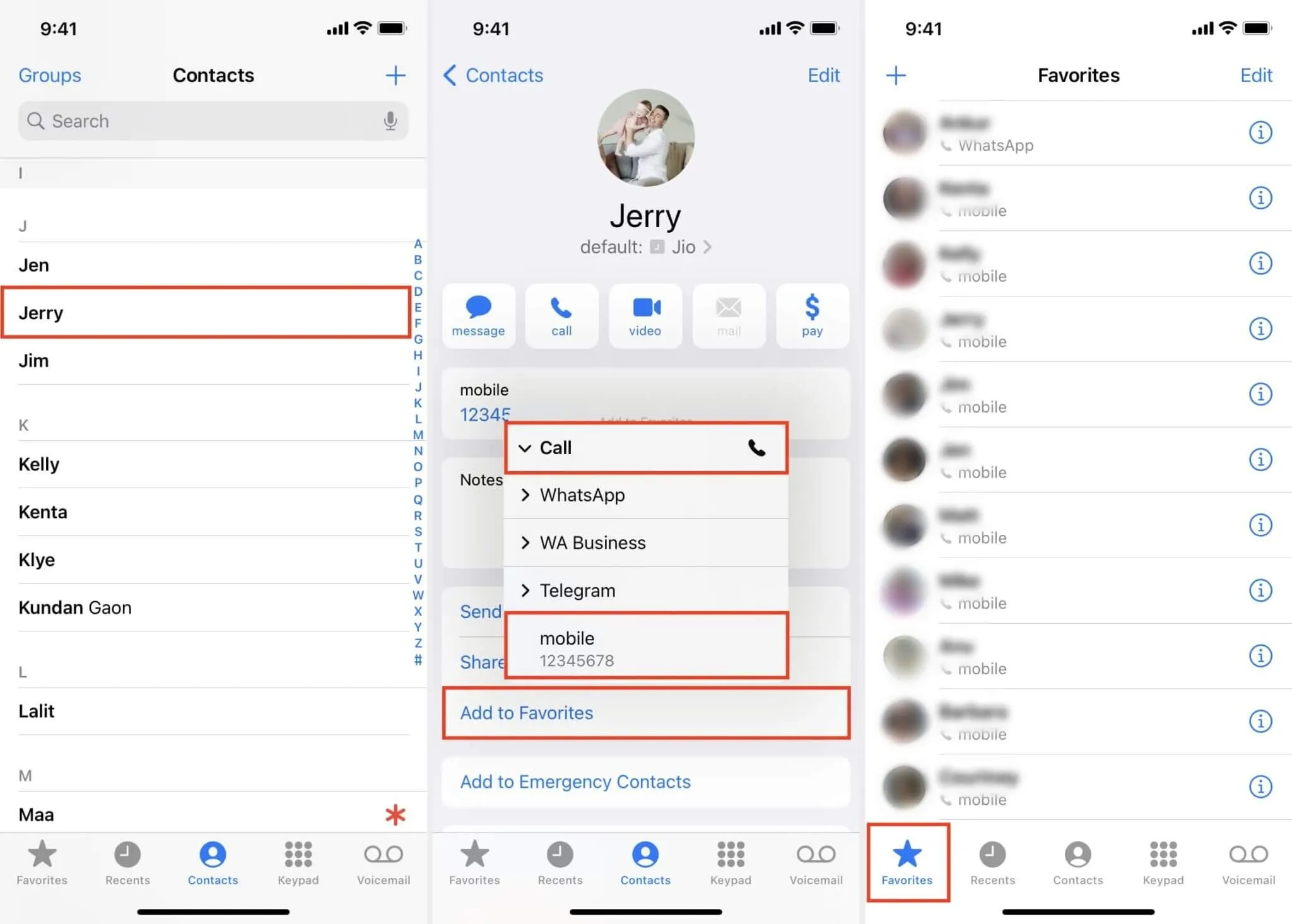The image size is (1292, 924).
Task: Tap alphabetical index letter K
Action: click(x=418, y=401)
